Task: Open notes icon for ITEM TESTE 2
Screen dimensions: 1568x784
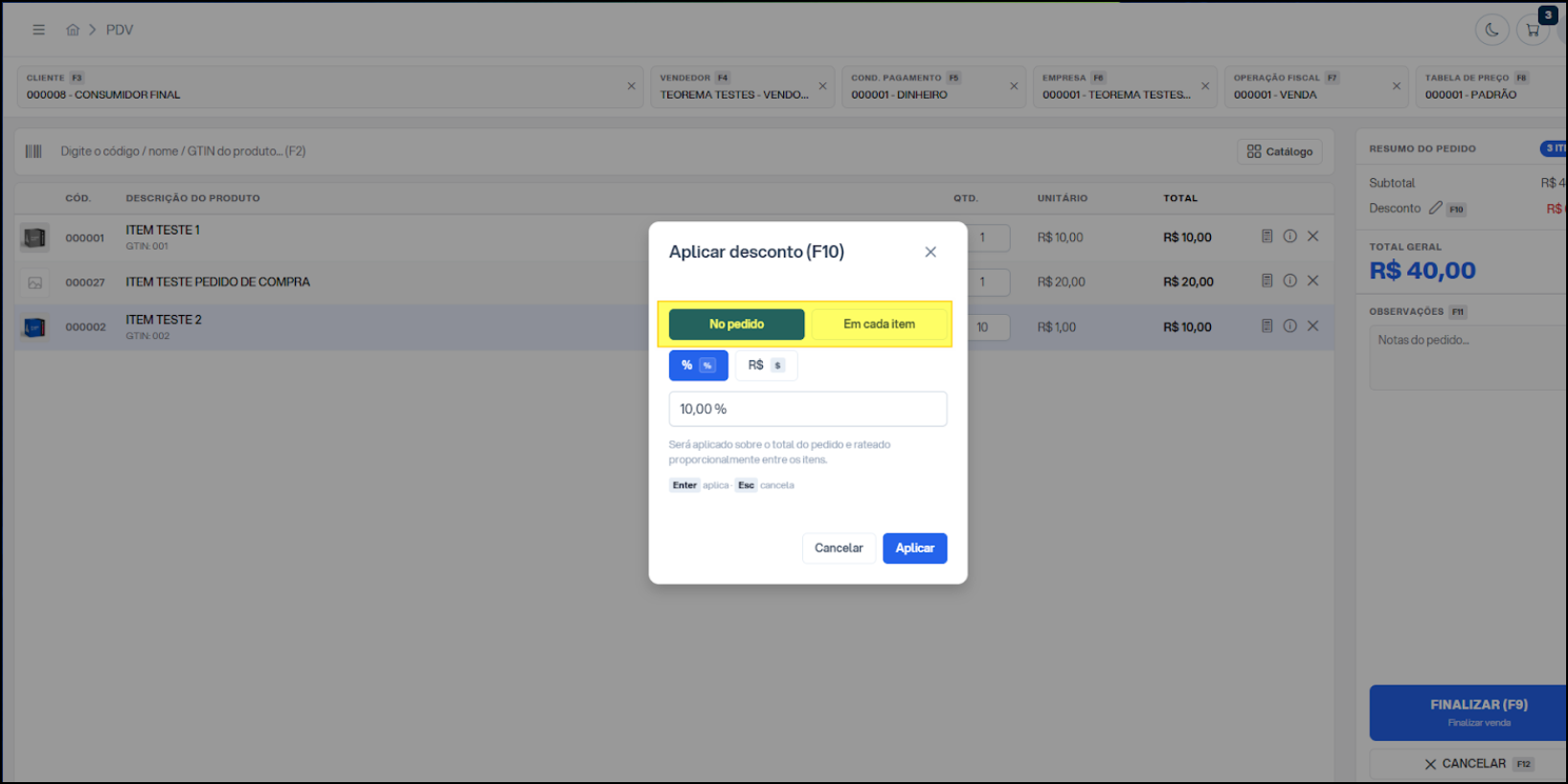Action: point(1266,325)
